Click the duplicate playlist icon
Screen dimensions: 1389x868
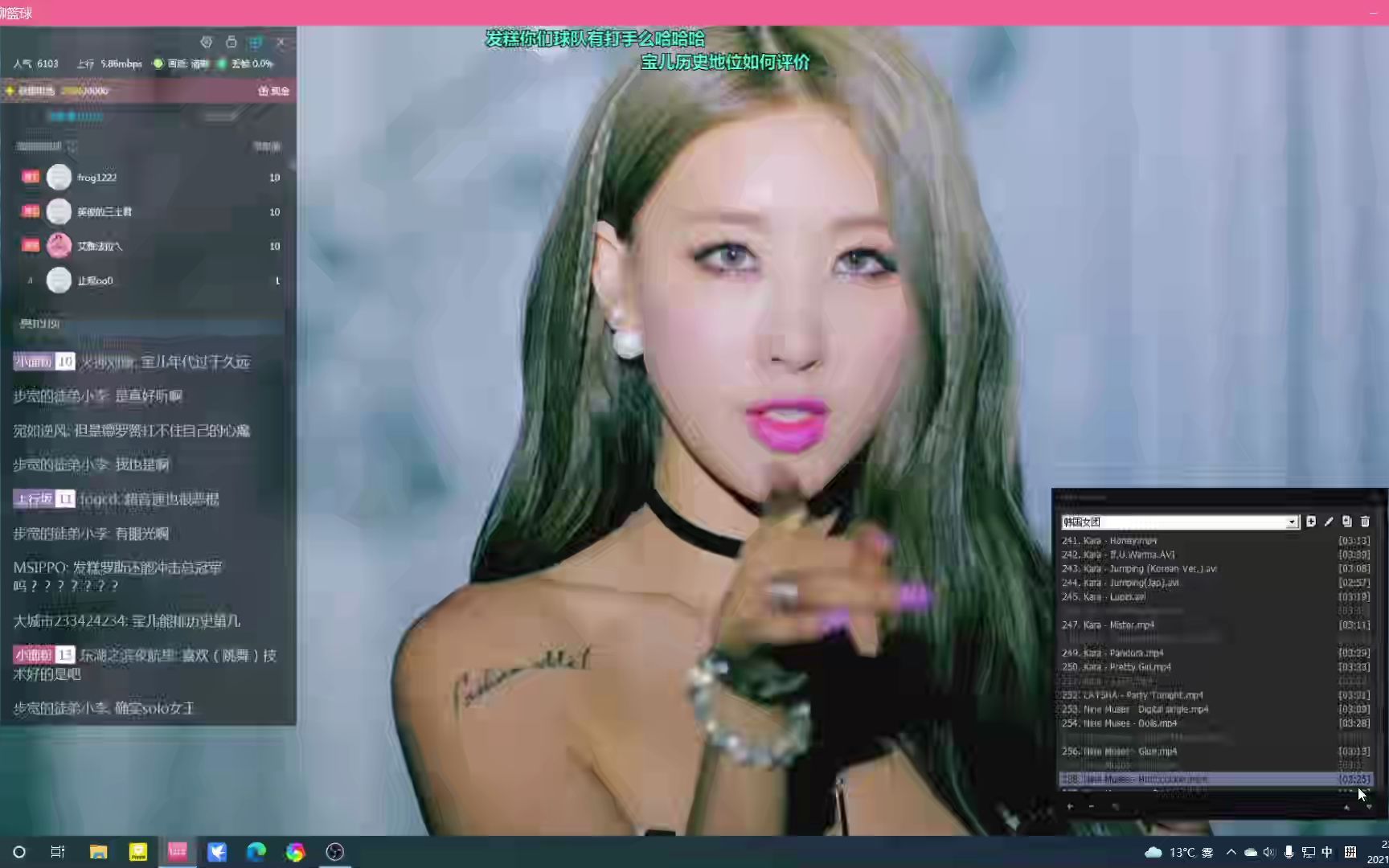[x=1346, y=522]
